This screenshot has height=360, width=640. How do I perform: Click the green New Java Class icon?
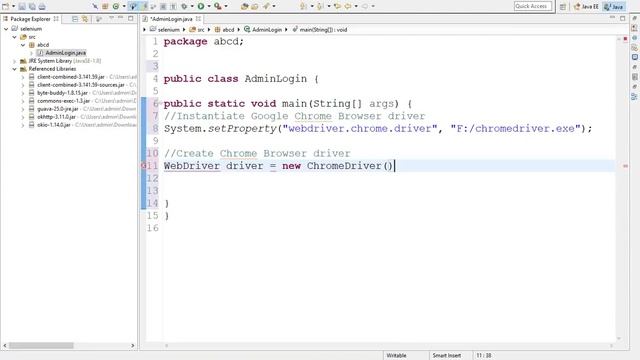(x=116, y=6)
